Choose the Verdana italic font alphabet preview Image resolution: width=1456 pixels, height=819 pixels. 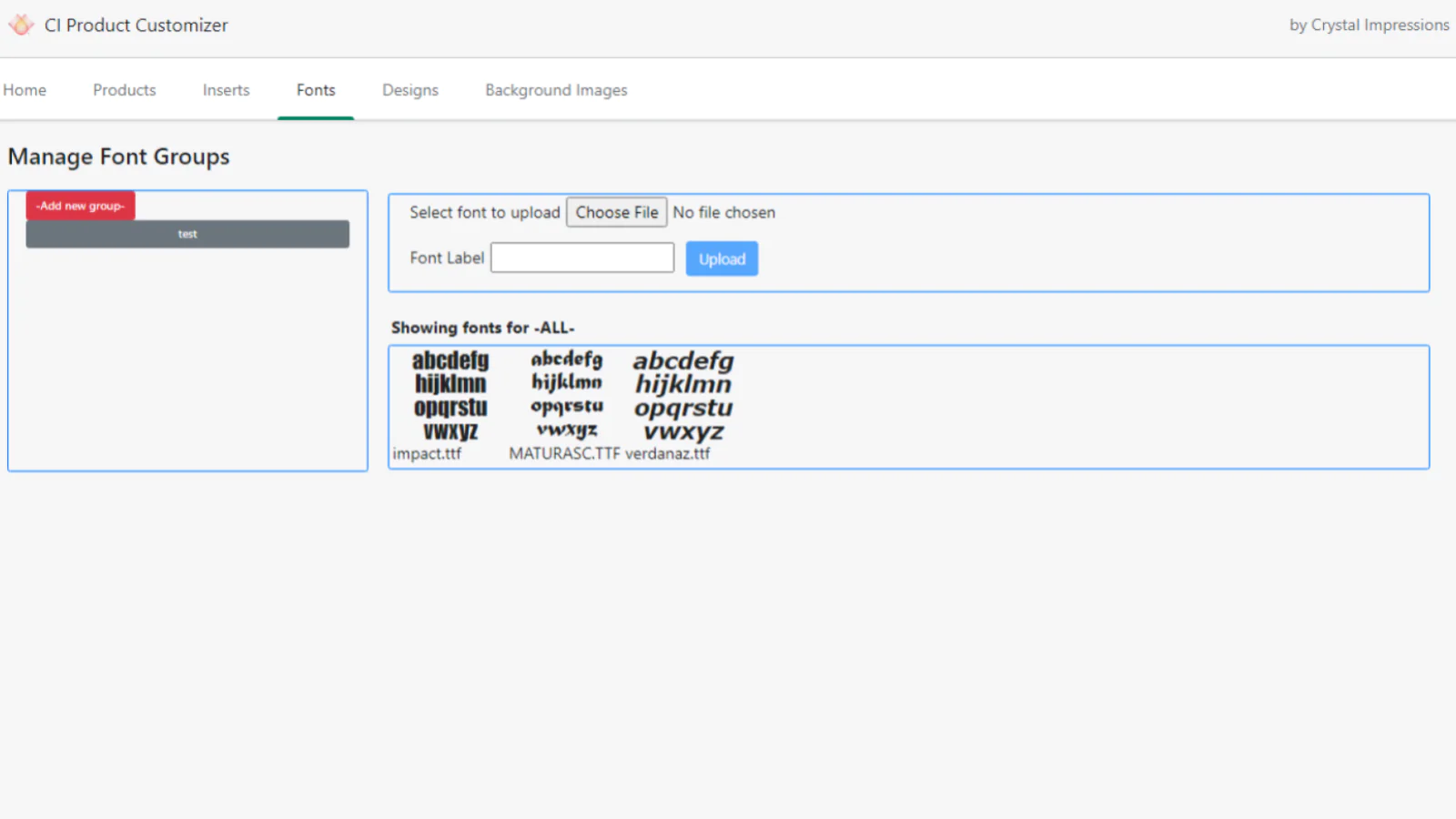[x=683, y=396]
